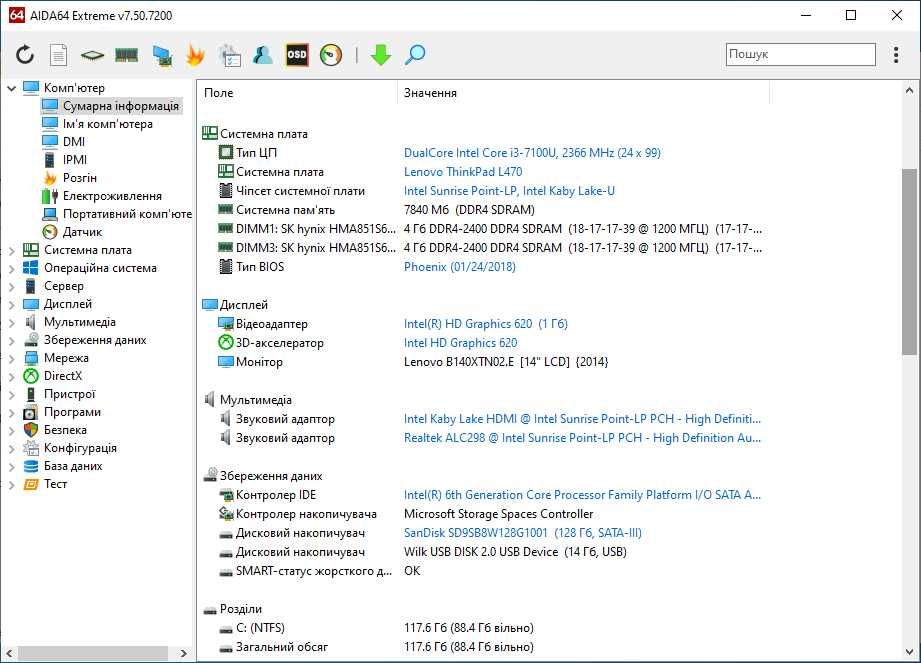Select Портативний комп'ютер tree item
The width and height of the screenshot is (921, 663).
point(127,214)
